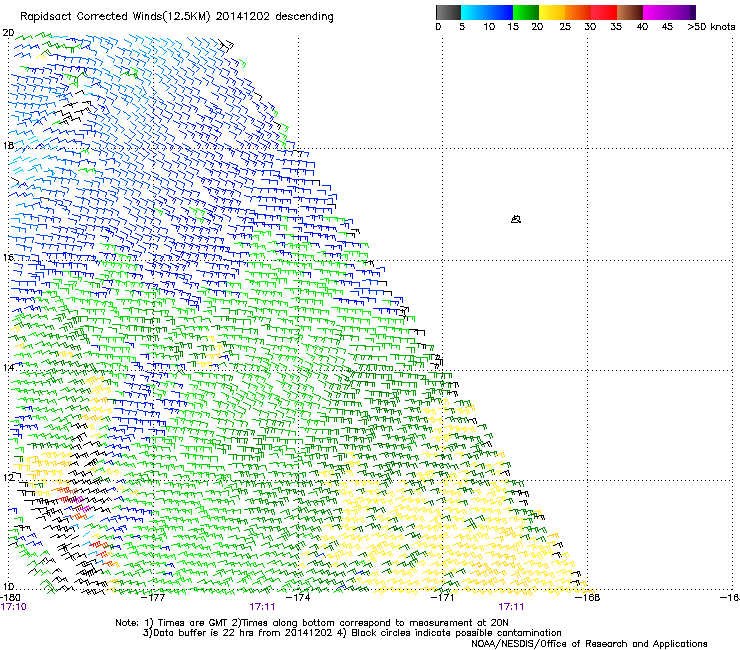This screenshot has height=650, width=740.
Task: Click the small island outline marker on the map
Action: point(516,219)
